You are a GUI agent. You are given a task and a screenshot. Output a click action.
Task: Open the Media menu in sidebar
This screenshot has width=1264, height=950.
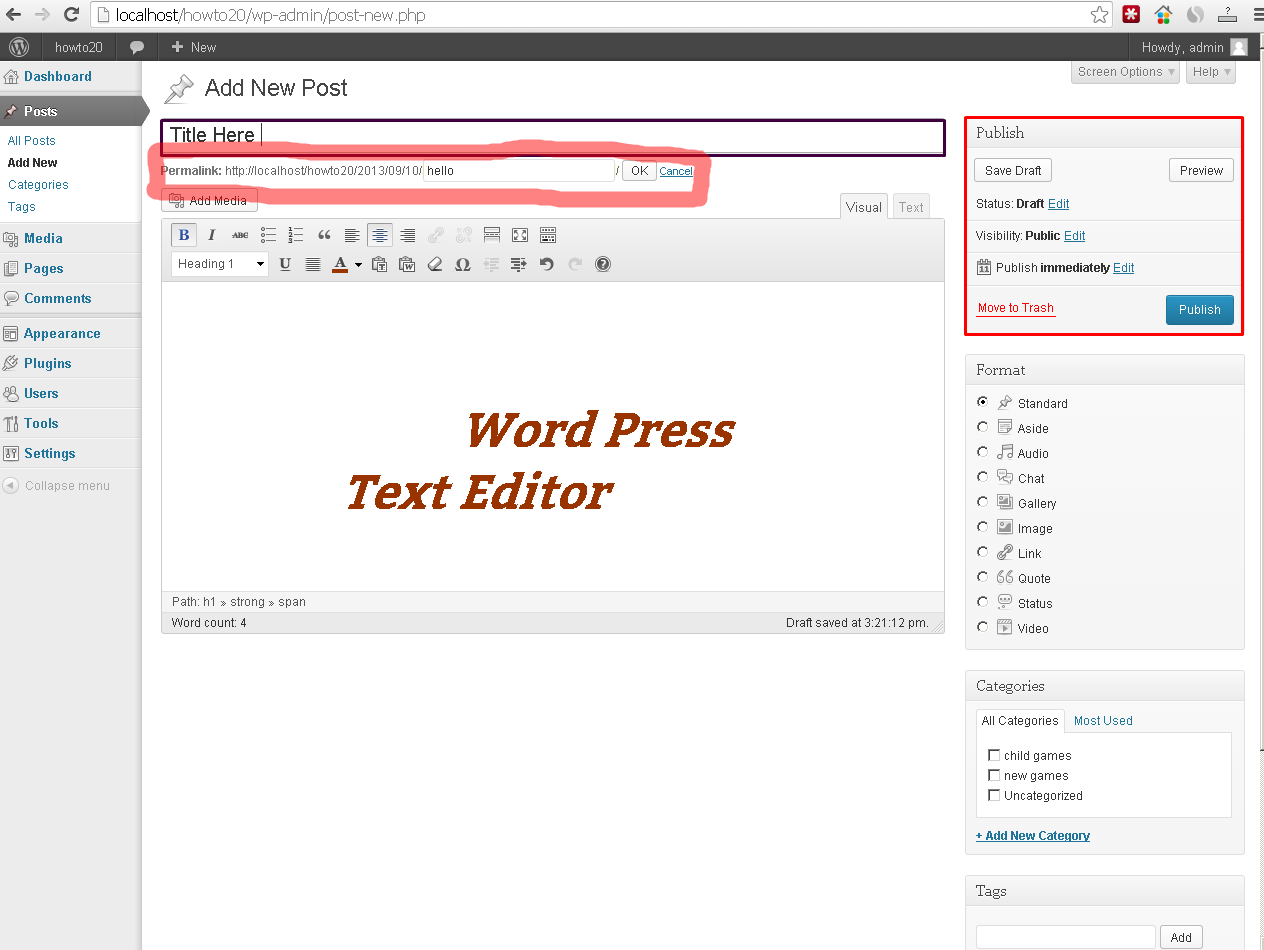tap(43, 238)
